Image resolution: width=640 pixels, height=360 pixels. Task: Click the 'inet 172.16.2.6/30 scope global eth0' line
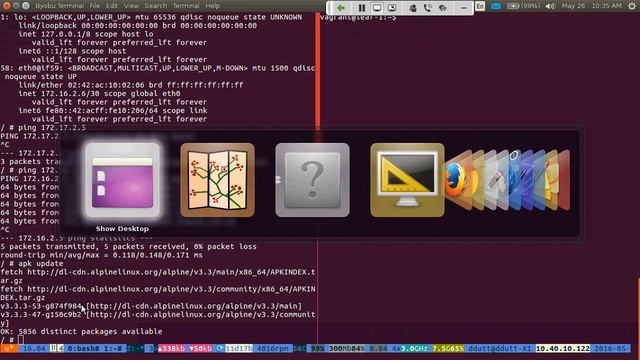99,93
